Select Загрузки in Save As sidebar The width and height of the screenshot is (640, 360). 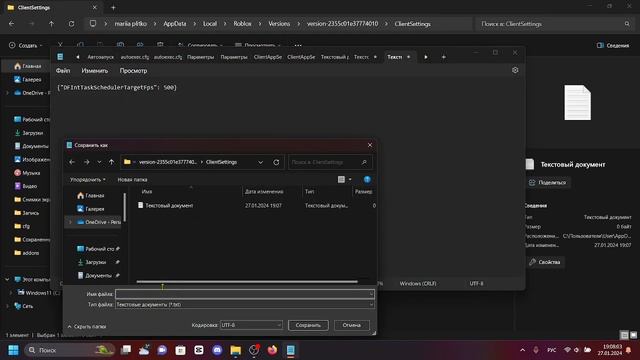(x=93, y=262)
